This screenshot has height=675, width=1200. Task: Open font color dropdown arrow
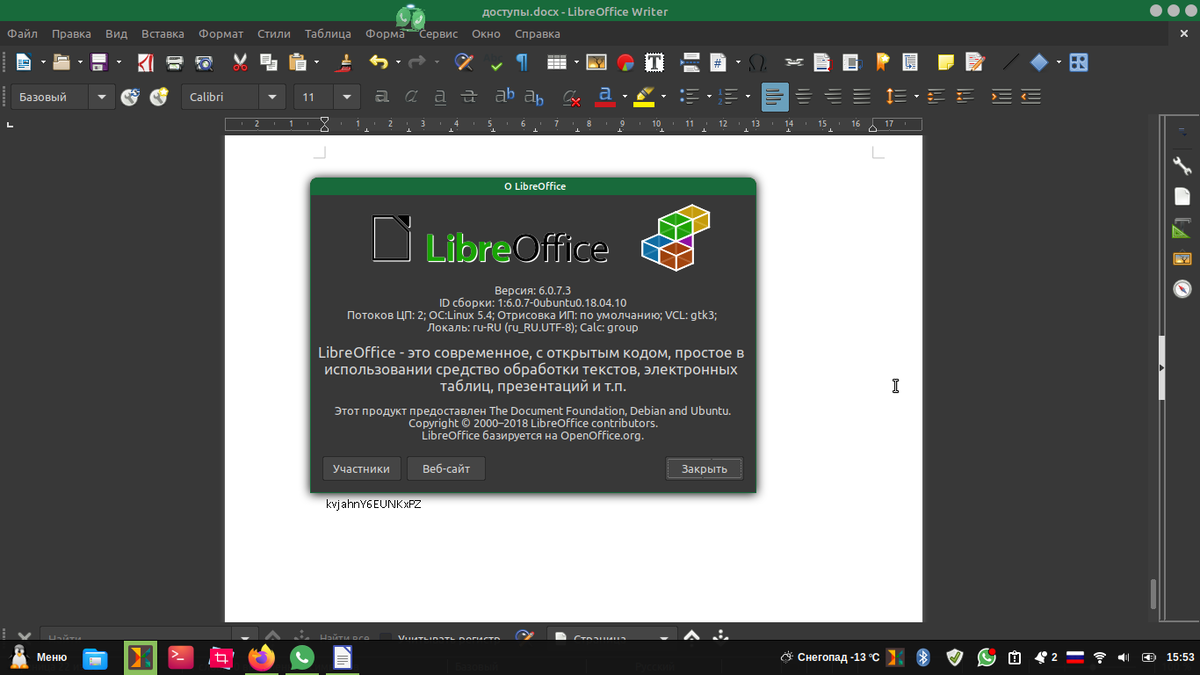pos(624,97)
